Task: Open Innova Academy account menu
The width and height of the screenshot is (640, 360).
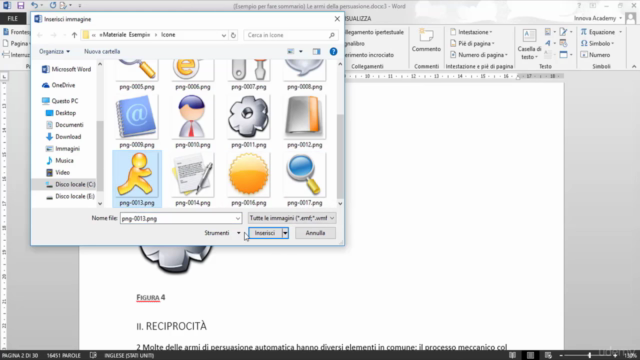Action: (598, 18)
